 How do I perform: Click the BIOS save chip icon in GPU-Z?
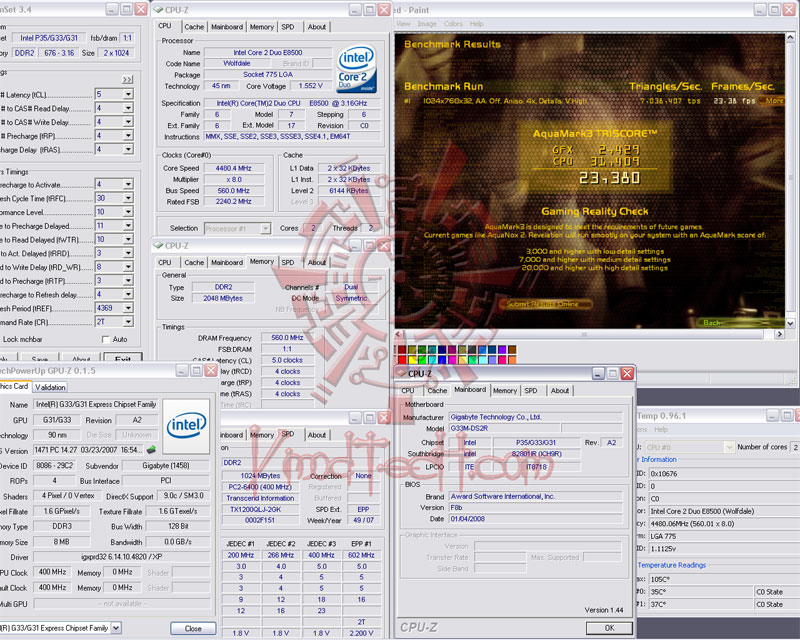tap(152, 450)
